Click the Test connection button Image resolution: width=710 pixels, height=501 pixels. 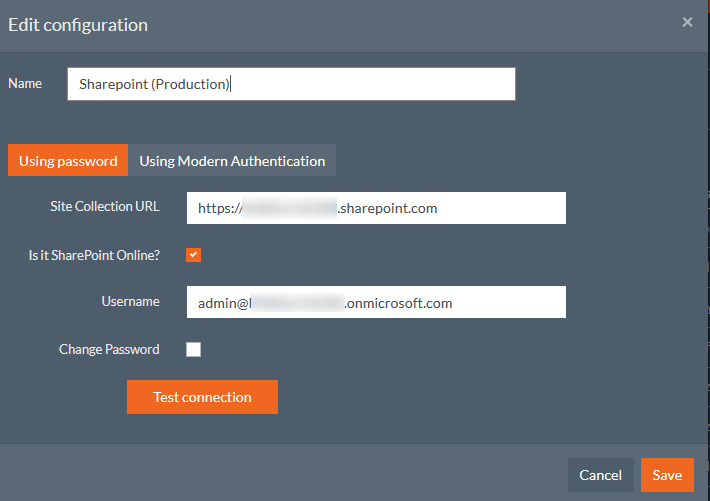tap(202, 397)
